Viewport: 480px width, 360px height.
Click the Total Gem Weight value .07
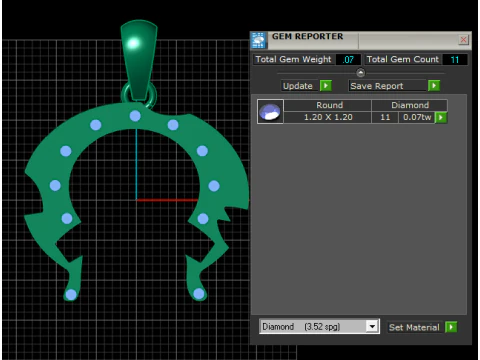tap(348, 60)
